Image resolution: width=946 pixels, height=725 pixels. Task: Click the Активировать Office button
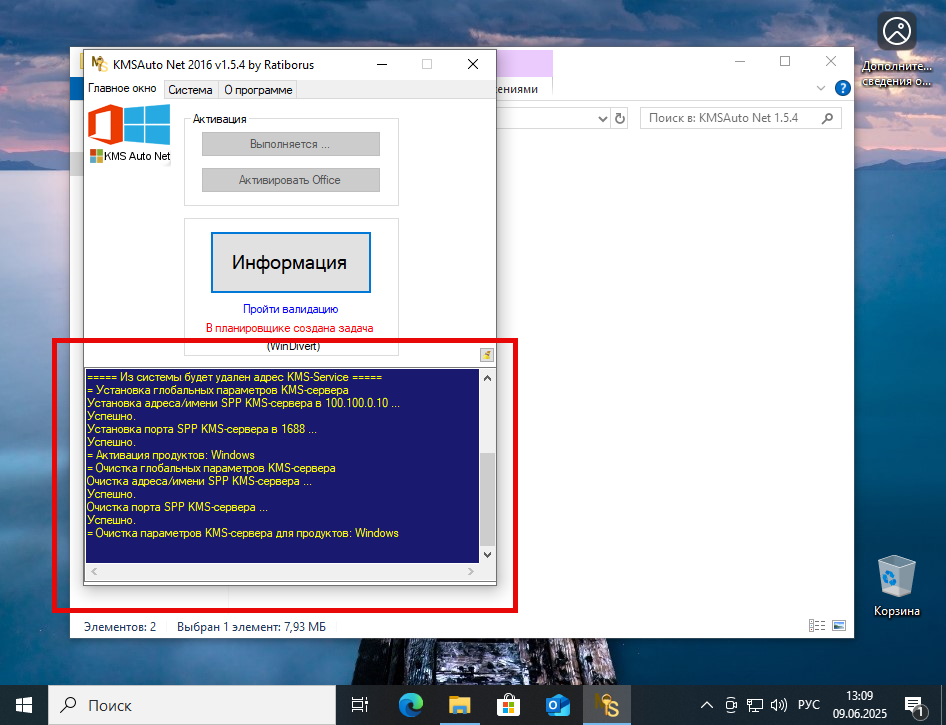(290, 180)
